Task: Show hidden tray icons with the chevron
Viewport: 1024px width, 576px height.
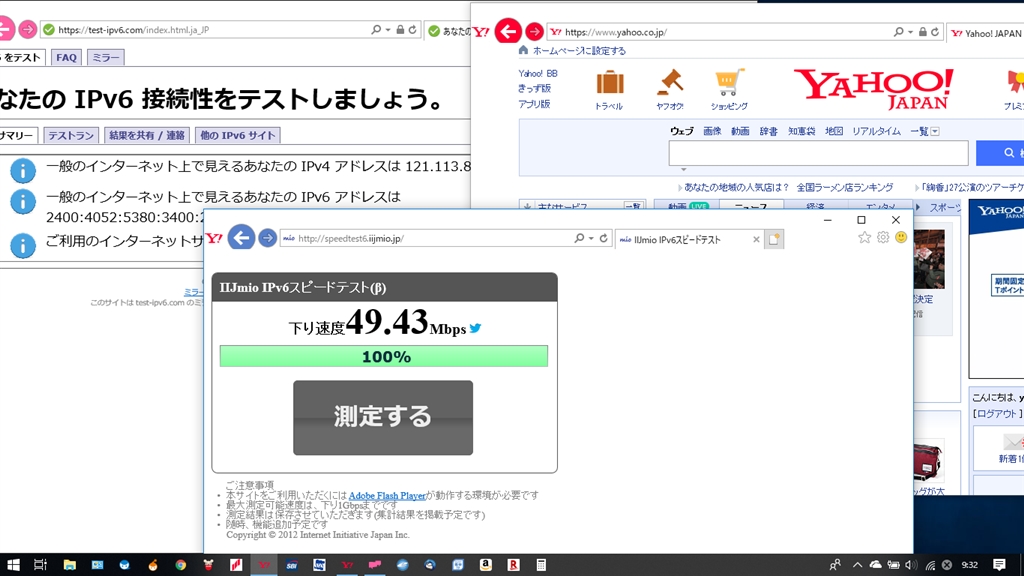Action: pyautogui.click(x=857, y=565)
